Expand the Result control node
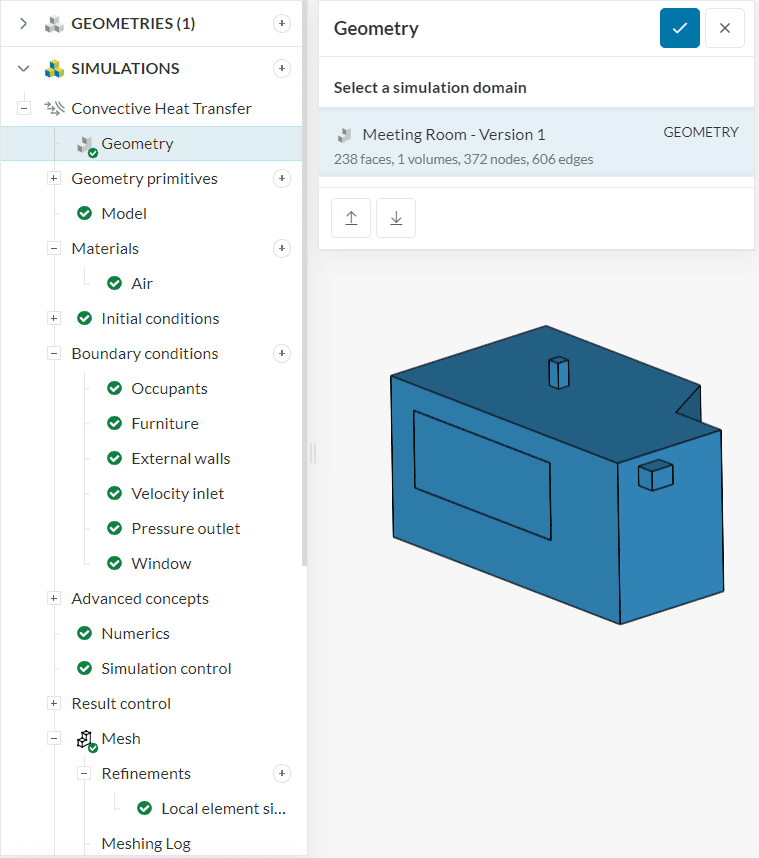 (54, 703)
